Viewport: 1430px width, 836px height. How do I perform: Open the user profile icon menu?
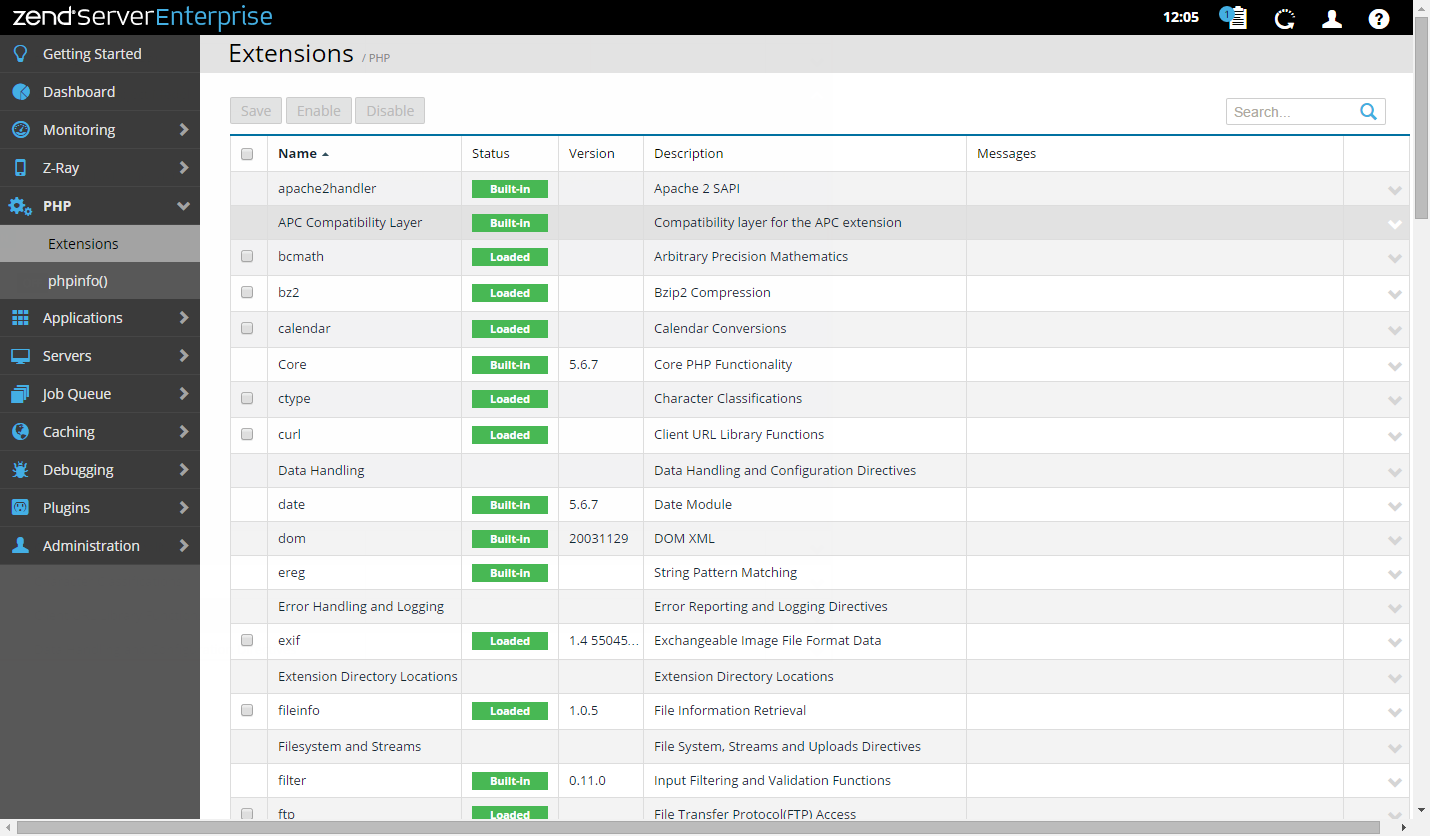click(1332, 18)
